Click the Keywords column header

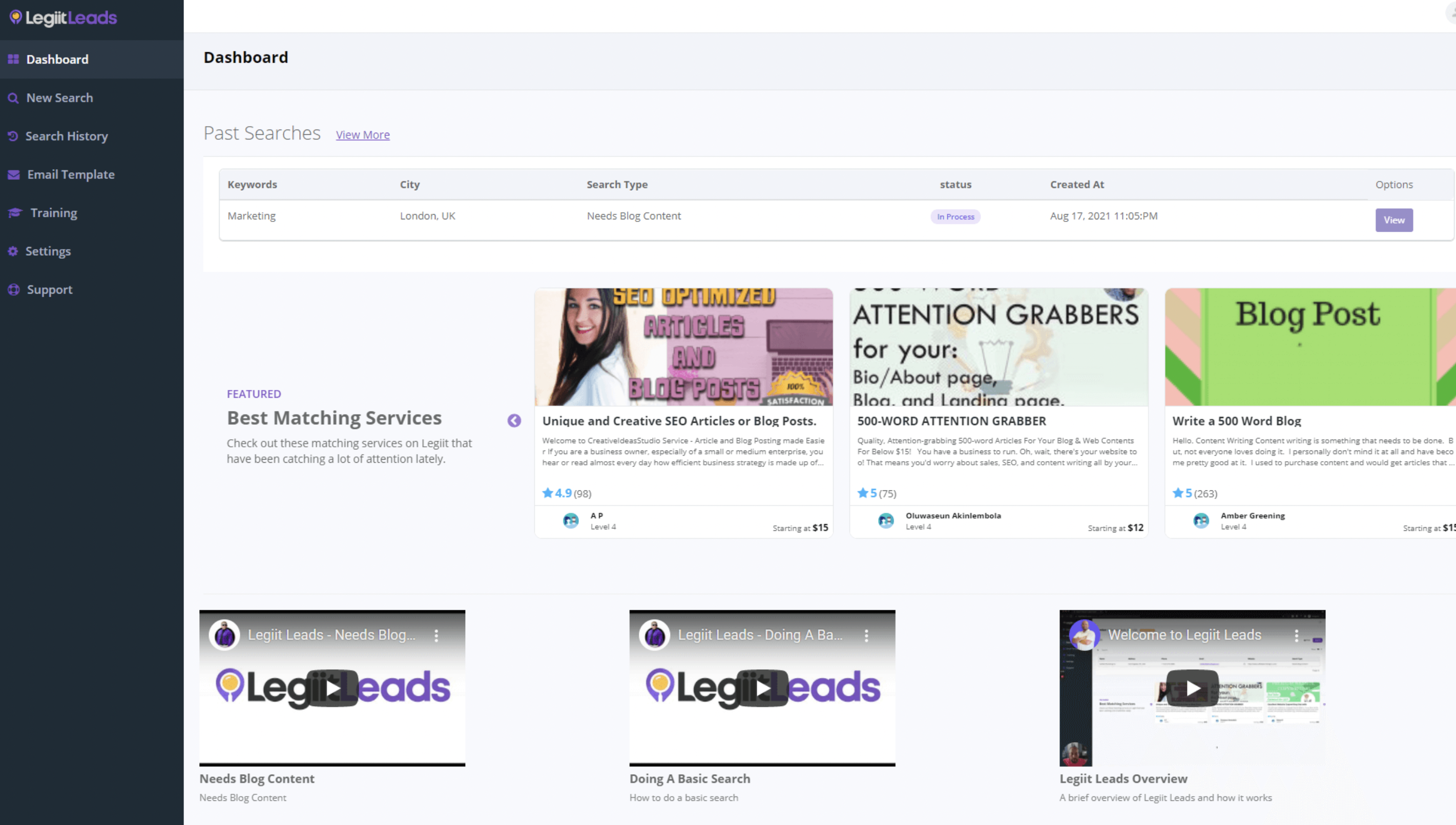(x=252, y=184)
